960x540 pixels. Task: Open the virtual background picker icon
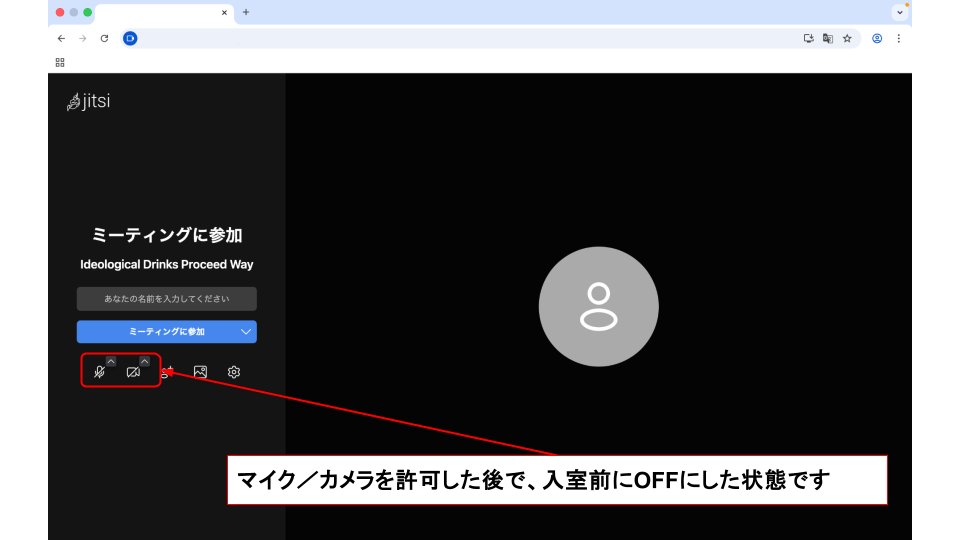200,372
